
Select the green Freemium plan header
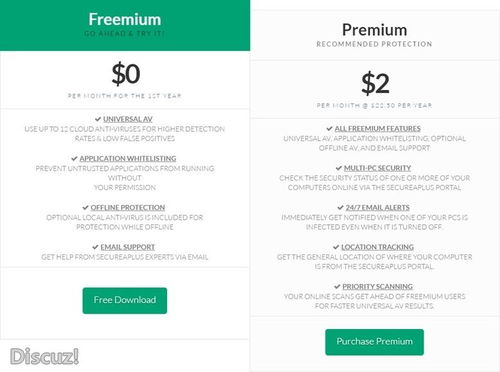[125, 25]
